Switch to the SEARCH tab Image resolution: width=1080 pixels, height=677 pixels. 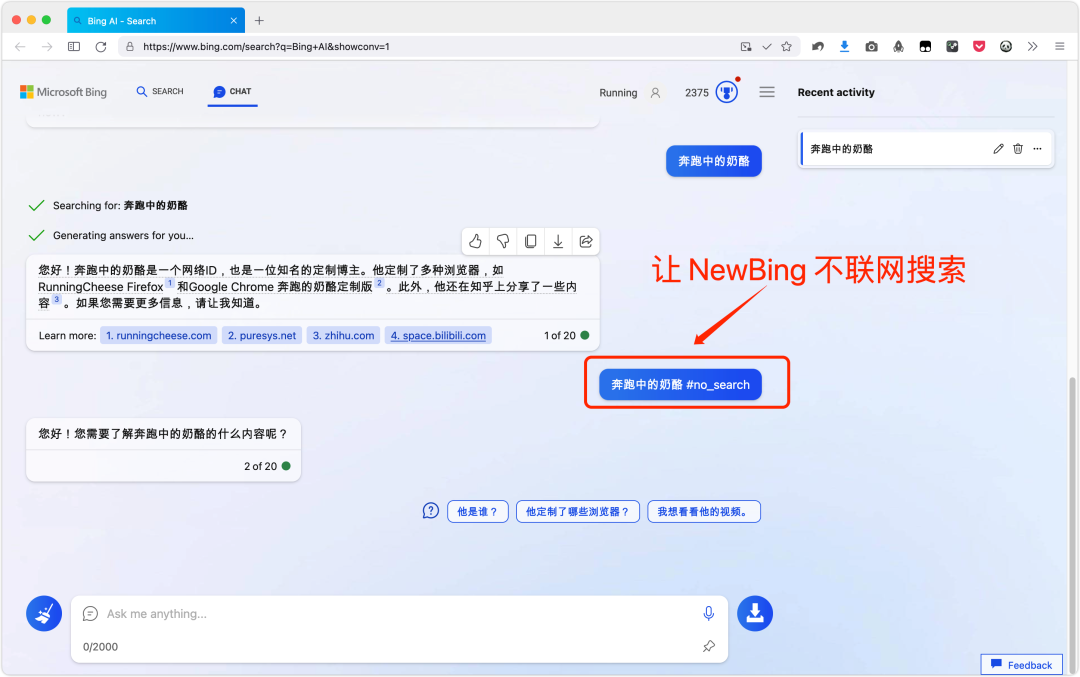(x=160, y=92)
